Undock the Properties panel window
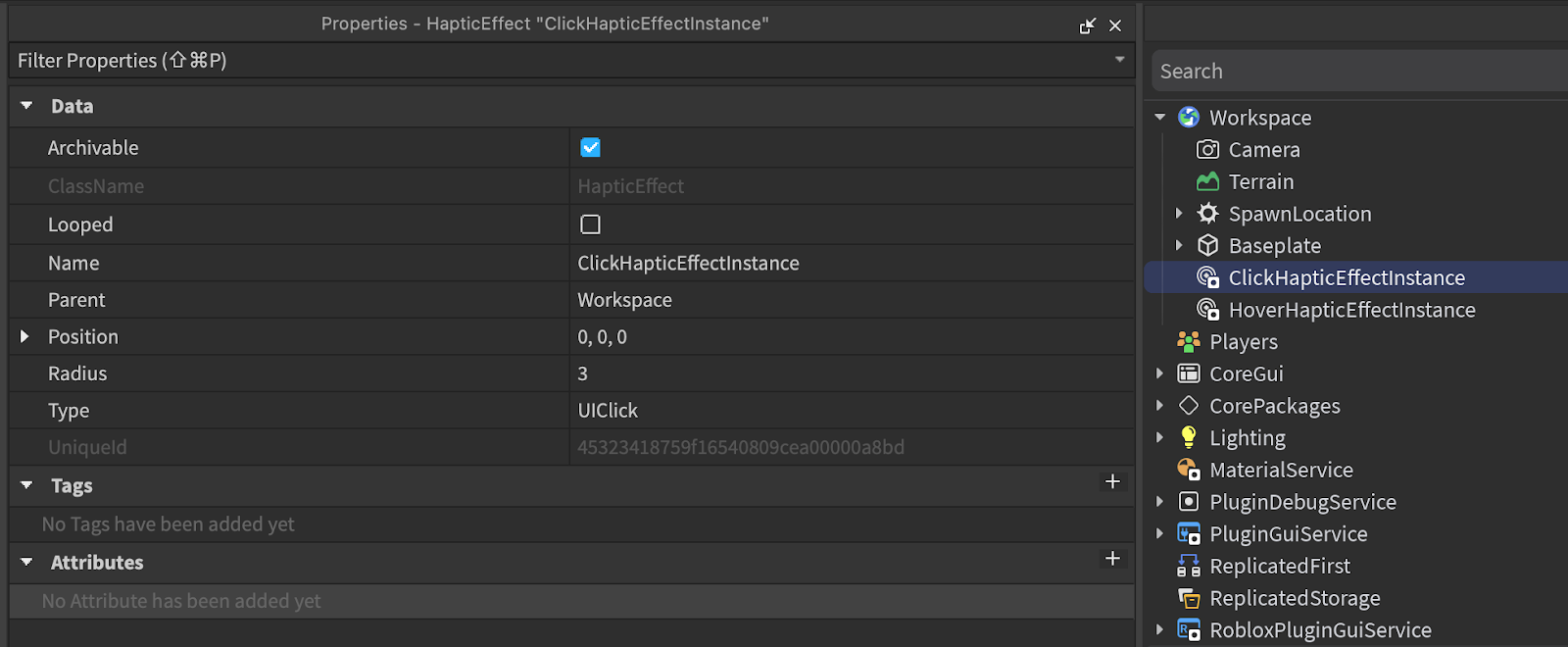The height and width of the screenshot is (647, 1568). point(1087,25)
